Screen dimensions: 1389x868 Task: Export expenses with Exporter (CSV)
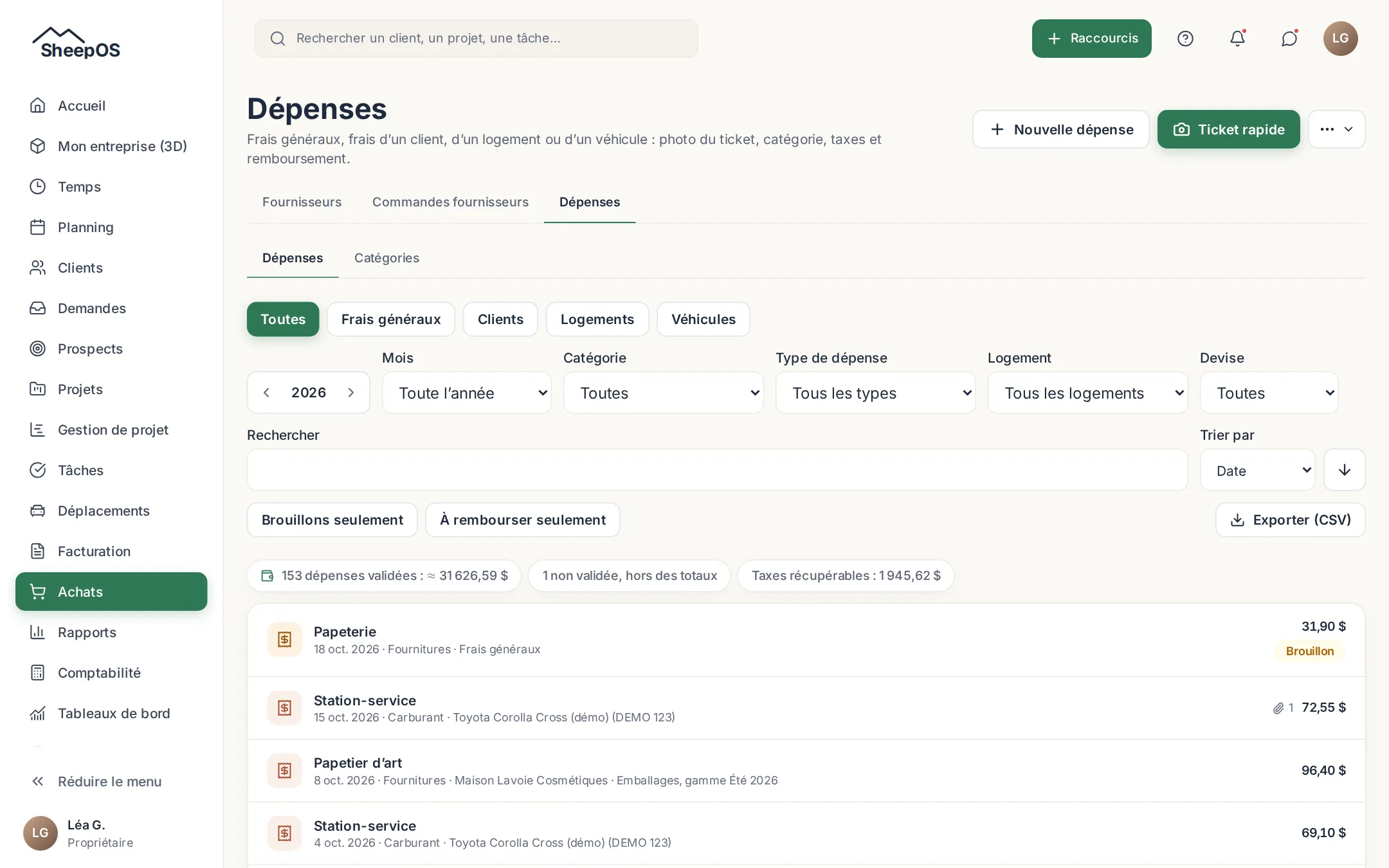coord(1291,520)
